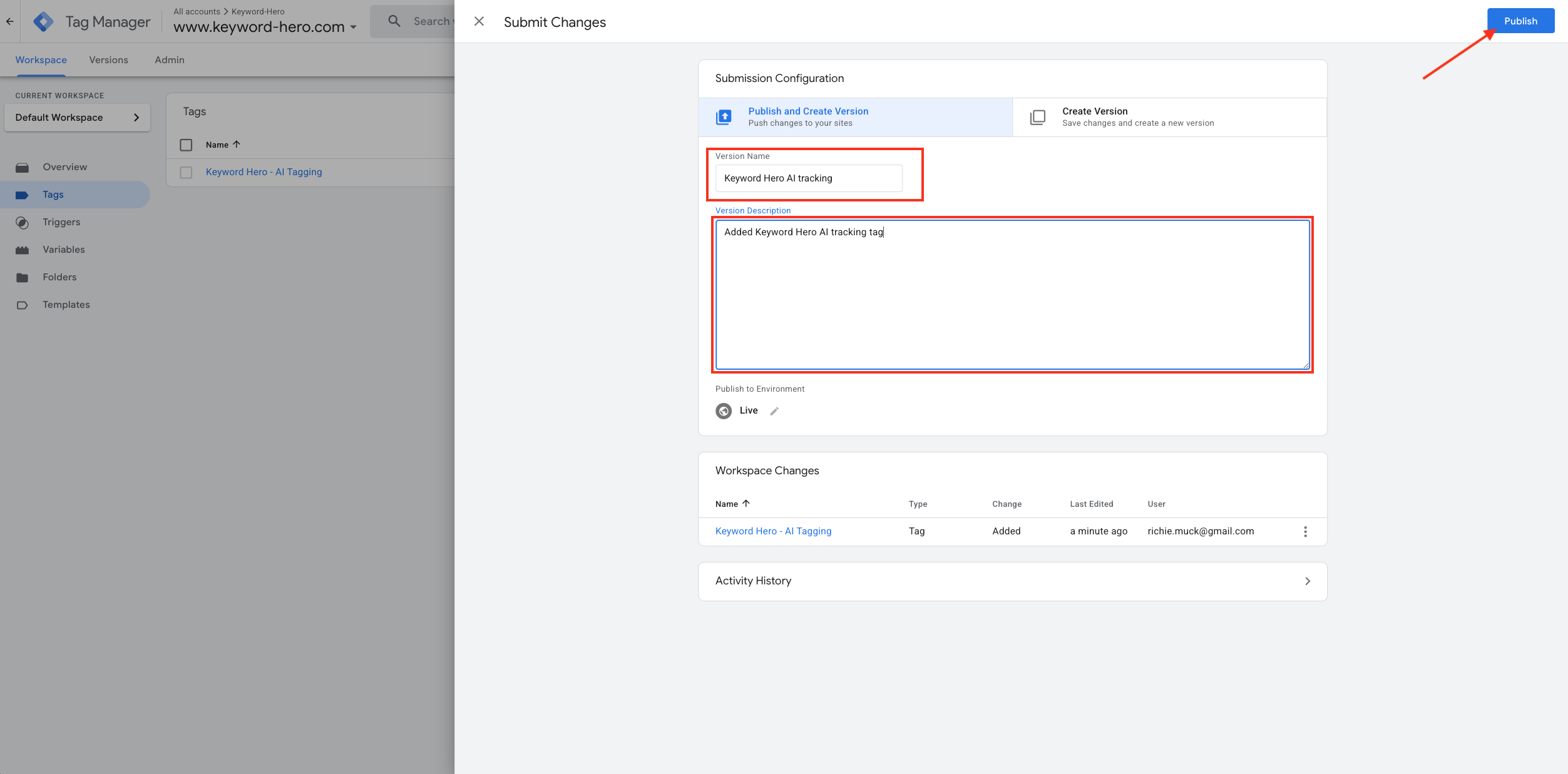
Task: Open Tags in the sidebar
Action: coord(75,195)
